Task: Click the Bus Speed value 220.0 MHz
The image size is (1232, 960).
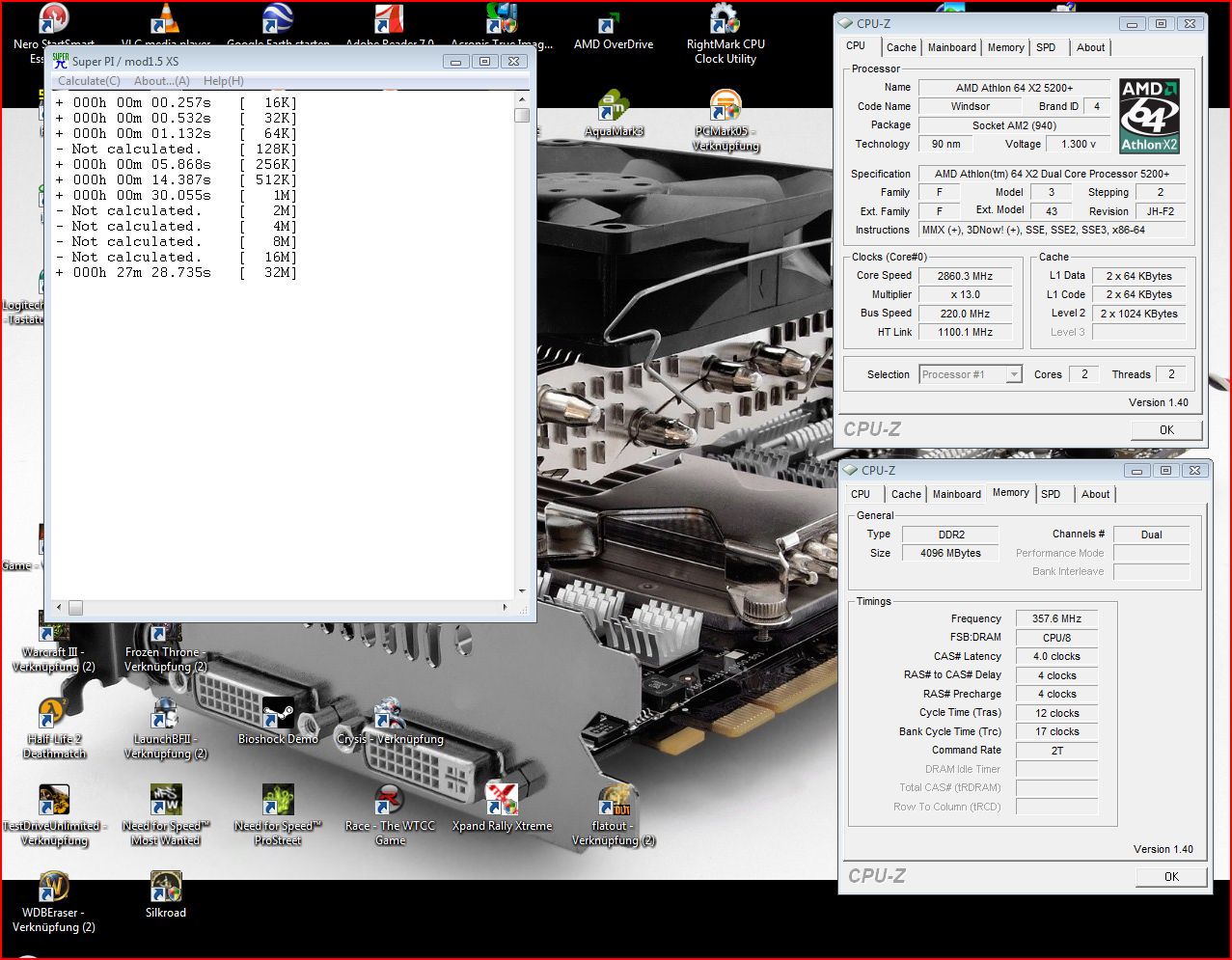Action: (965, 314)
